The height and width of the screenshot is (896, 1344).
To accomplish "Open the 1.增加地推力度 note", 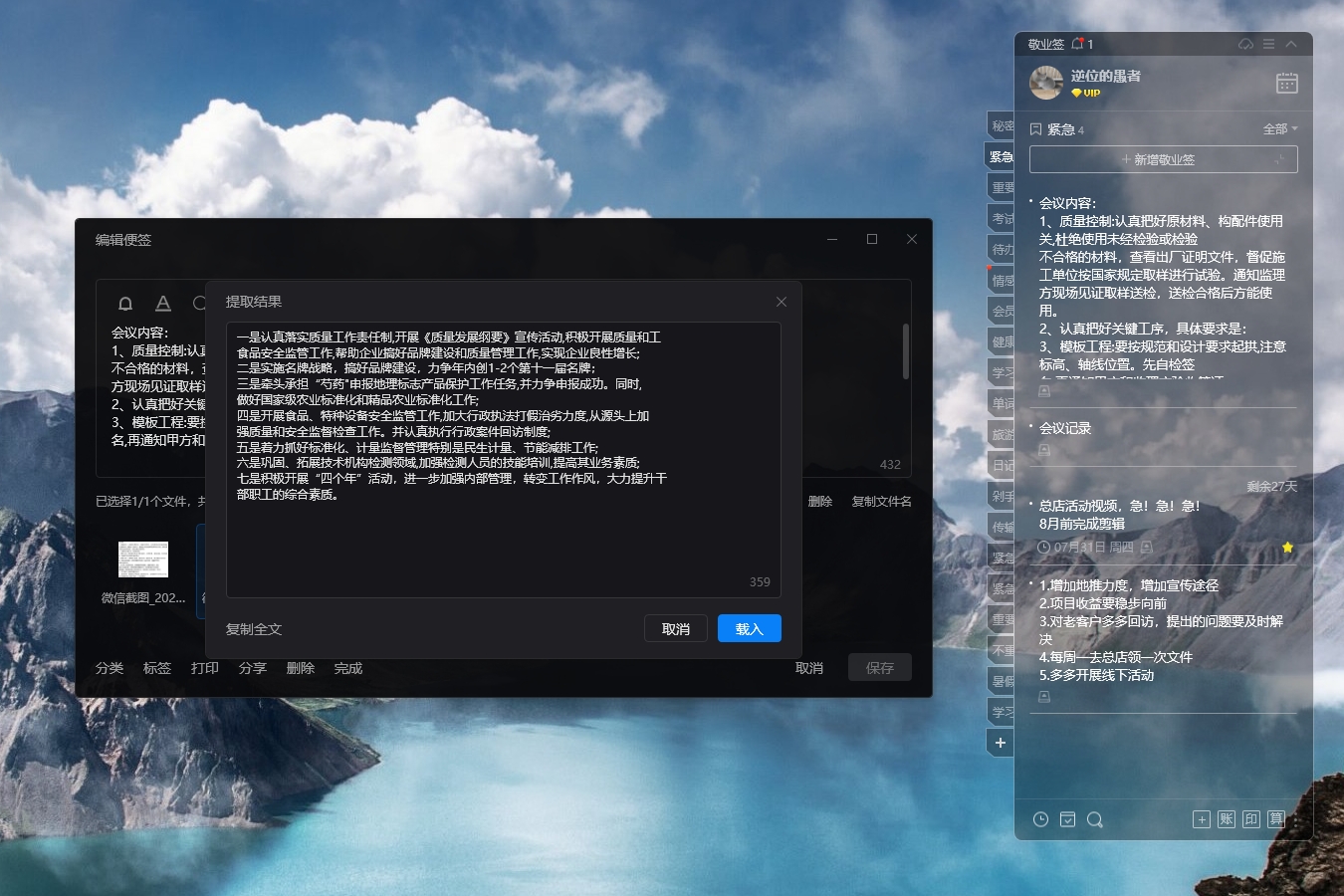I will tap(1161, 630).
